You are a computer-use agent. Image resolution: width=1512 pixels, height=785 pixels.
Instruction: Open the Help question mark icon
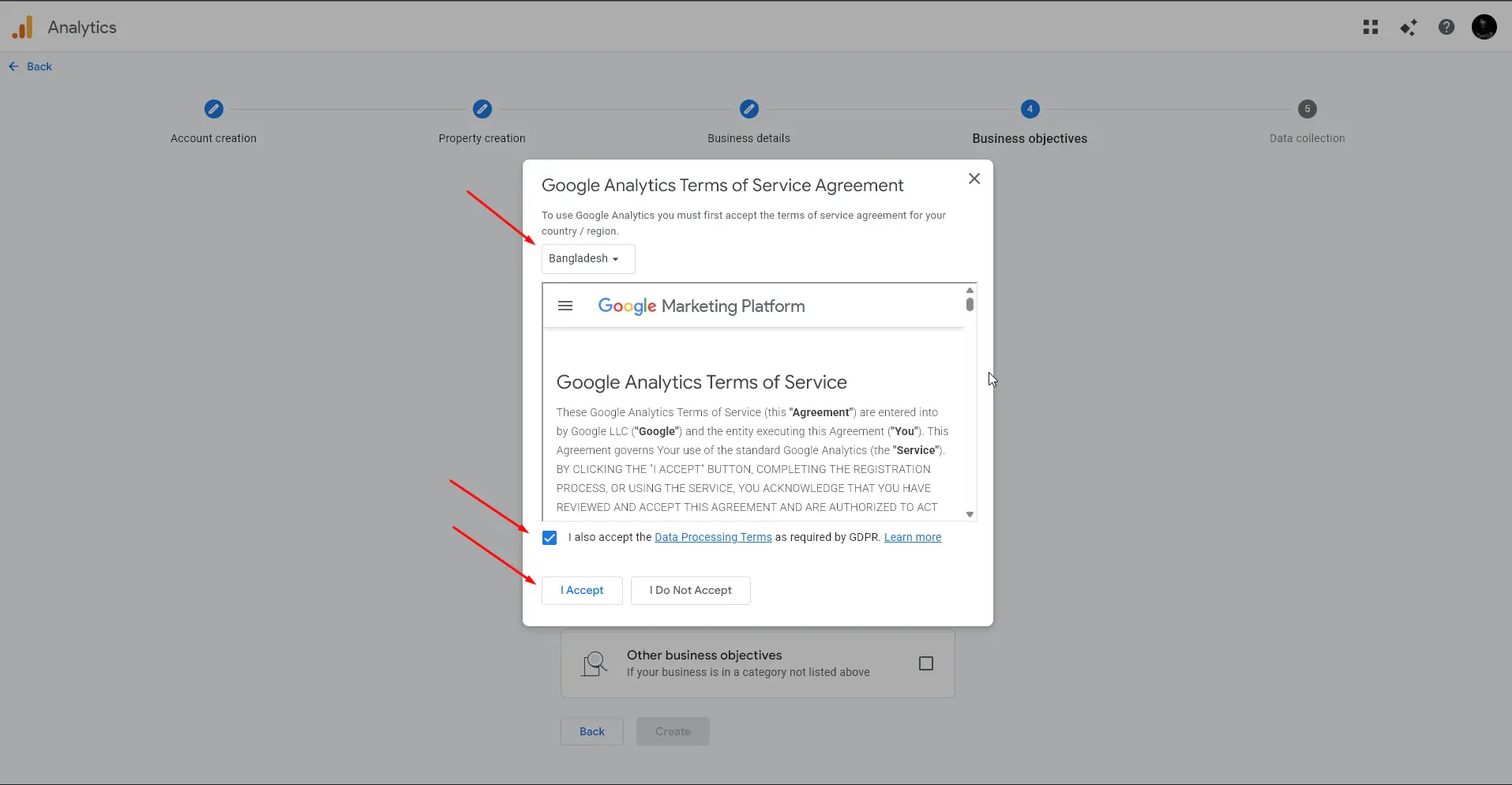point(1446,28)
